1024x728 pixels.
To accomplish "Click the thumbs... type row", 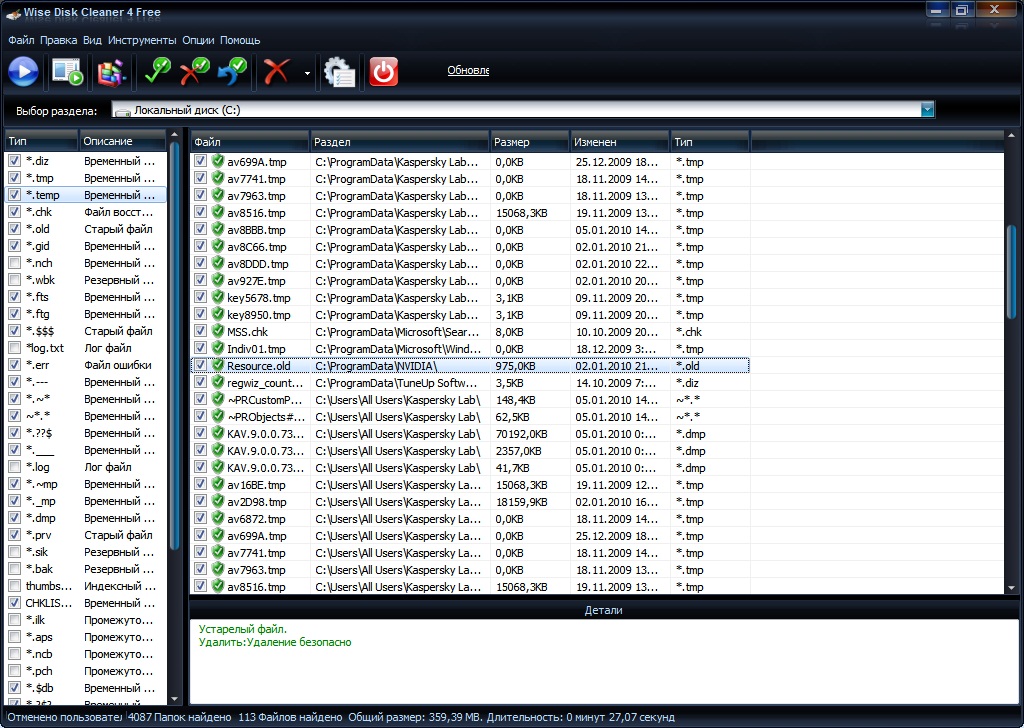I will pyautogui.click(x=86, y=586).
